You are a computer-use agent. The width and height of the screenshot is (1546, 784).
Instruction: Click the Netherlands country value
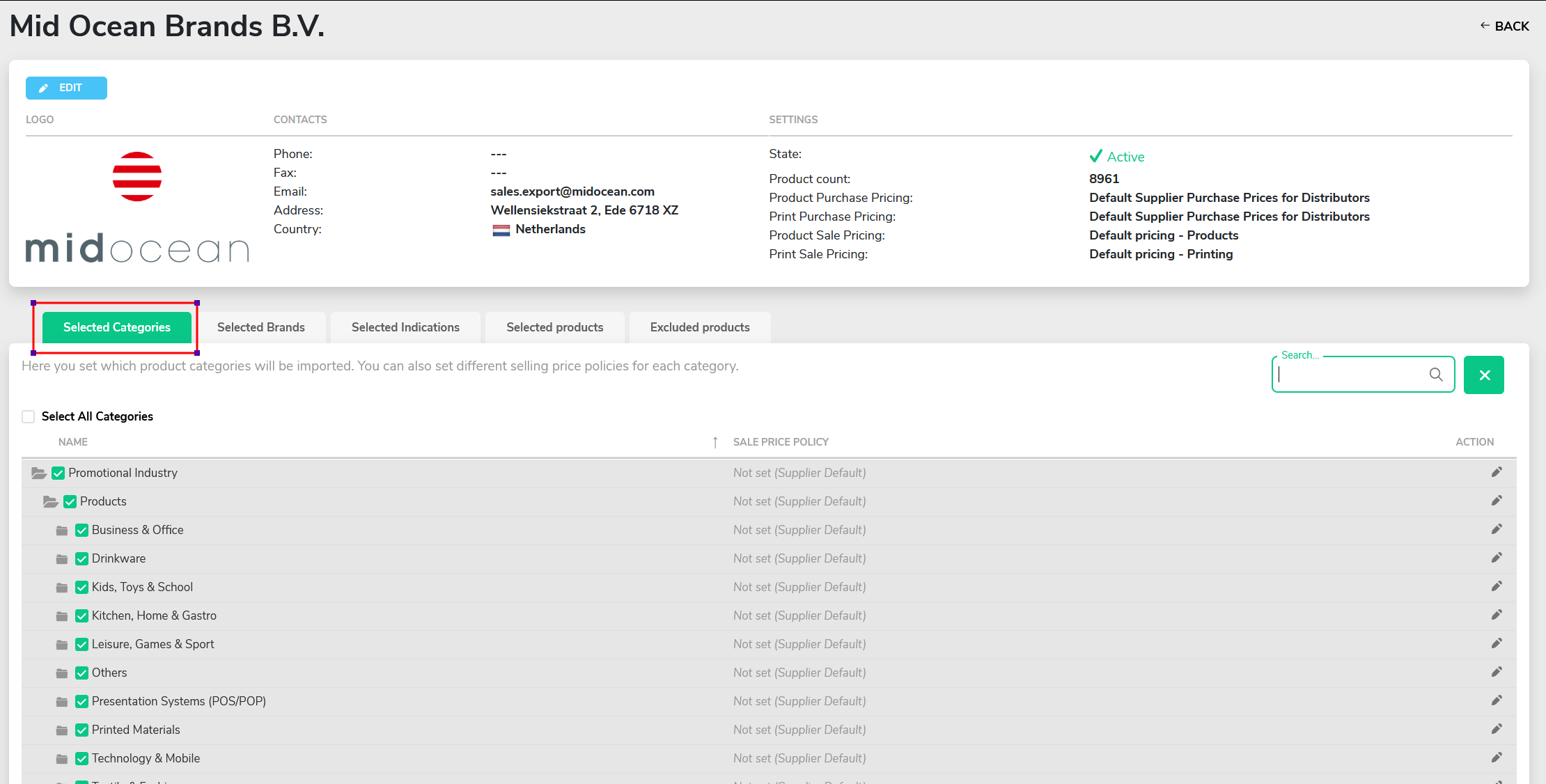[x=539, y=229]
